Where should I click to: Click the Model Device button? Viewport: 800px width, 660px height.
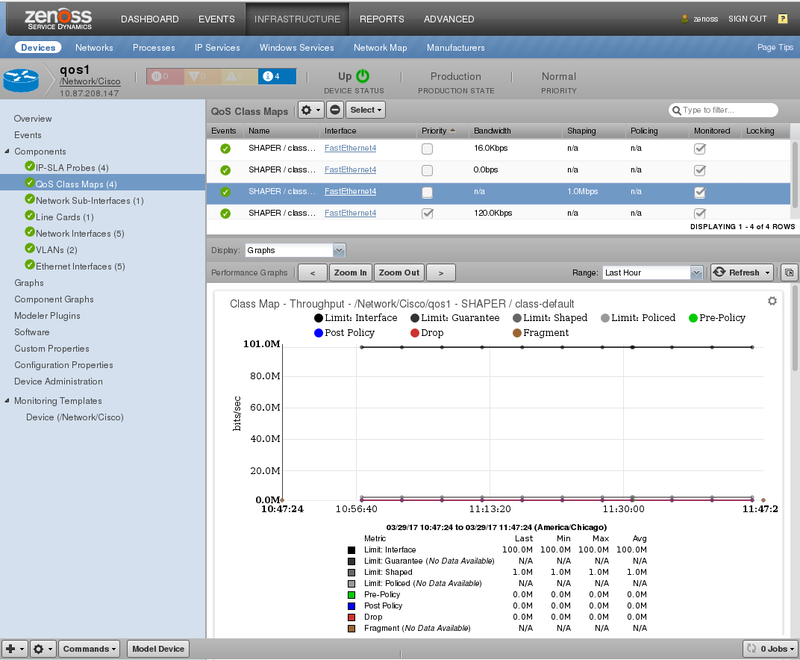(158, 649)
